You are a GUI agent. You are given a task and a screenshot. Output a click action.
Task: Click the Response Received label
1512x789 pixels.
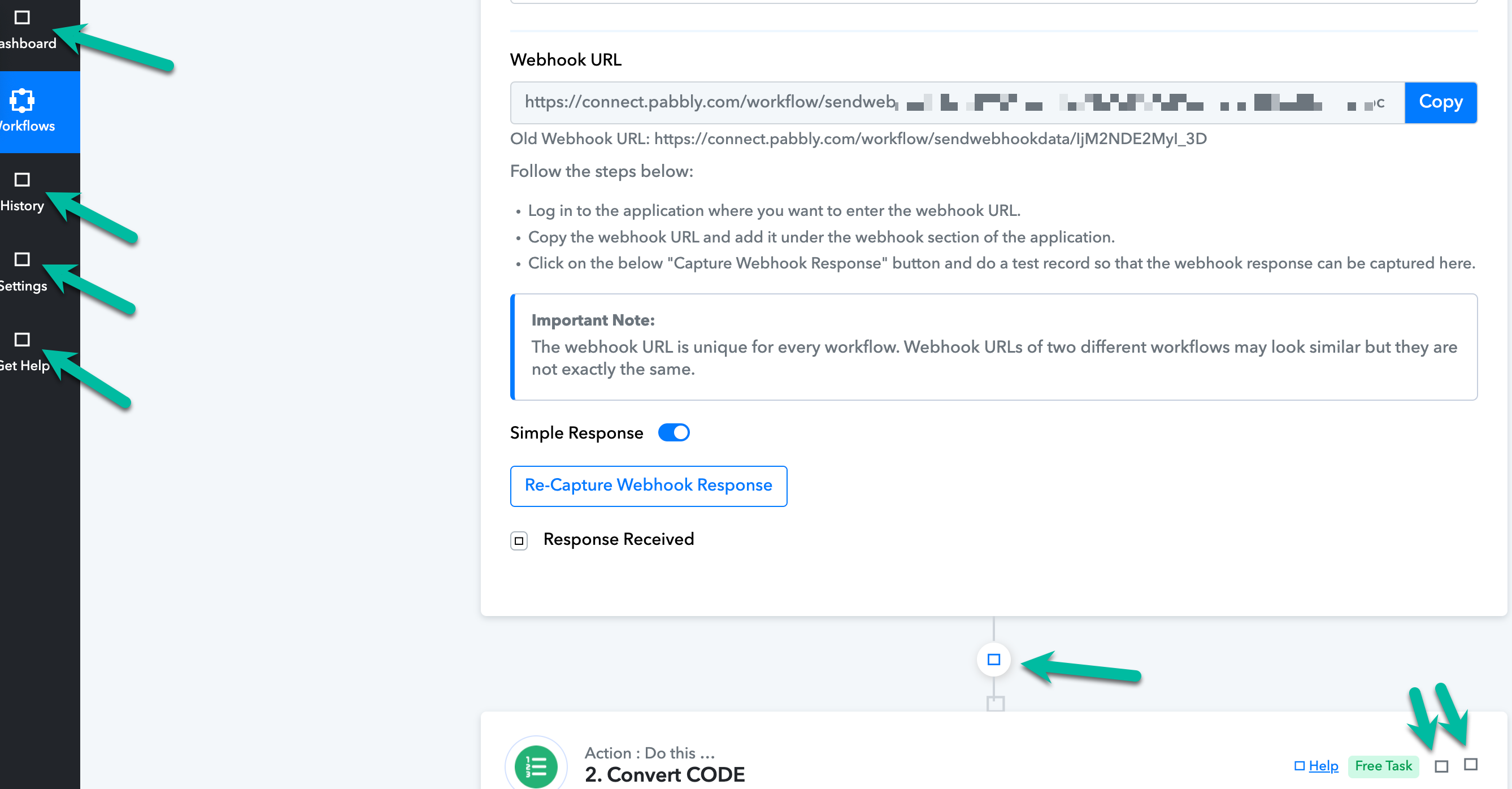(x=619, y=539)
